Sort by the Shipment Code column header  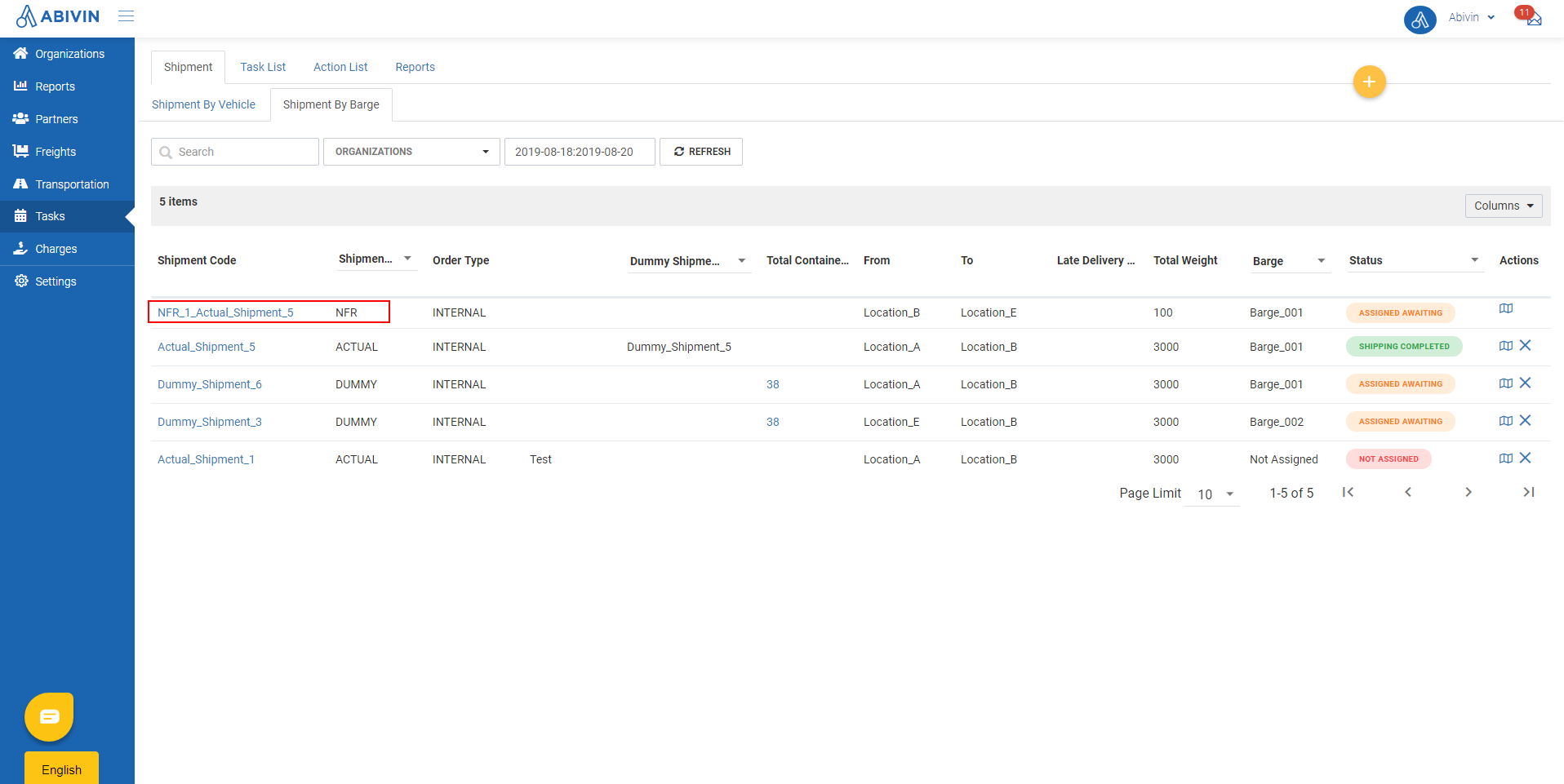(x=197, y=260)
